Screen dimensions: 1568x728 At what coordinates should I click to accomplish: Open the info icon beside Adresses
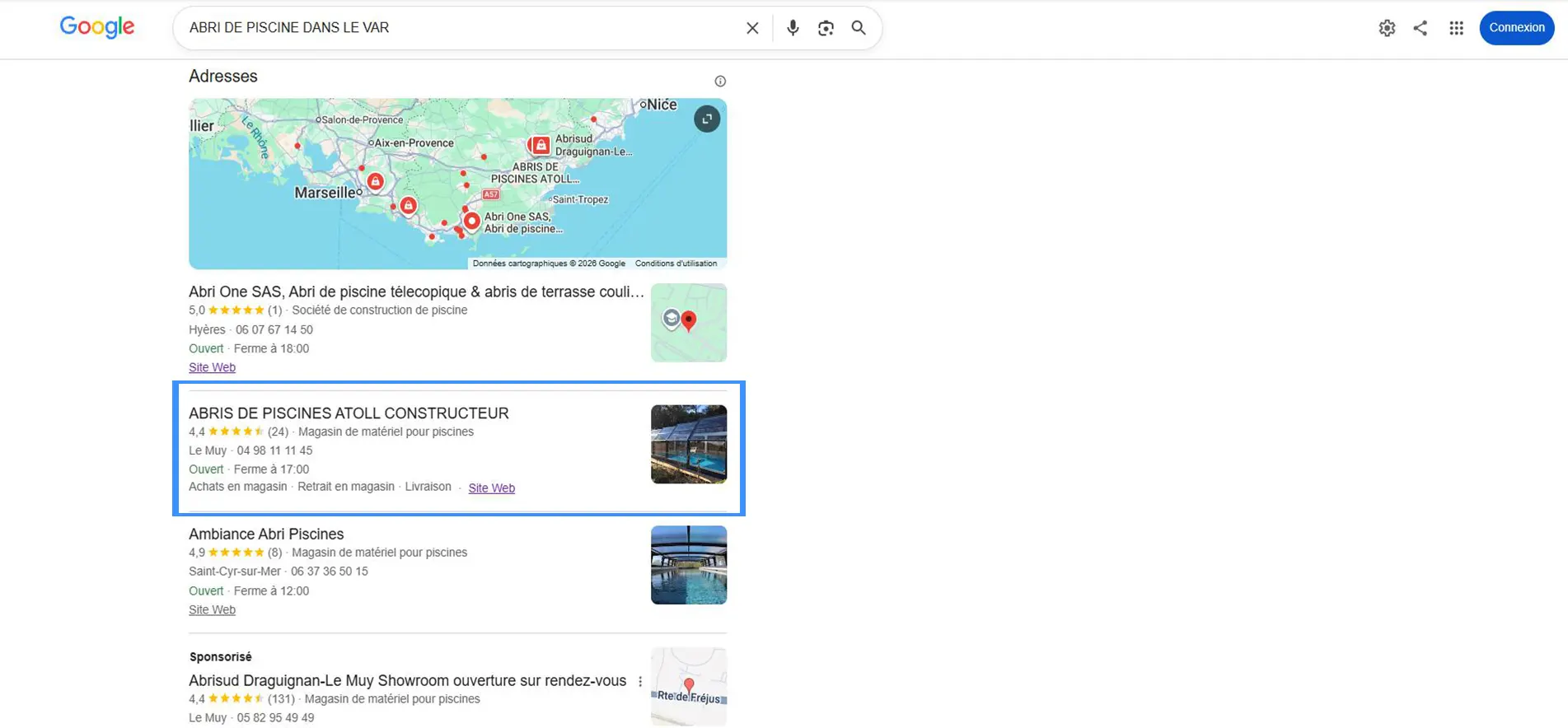(720, 81)
